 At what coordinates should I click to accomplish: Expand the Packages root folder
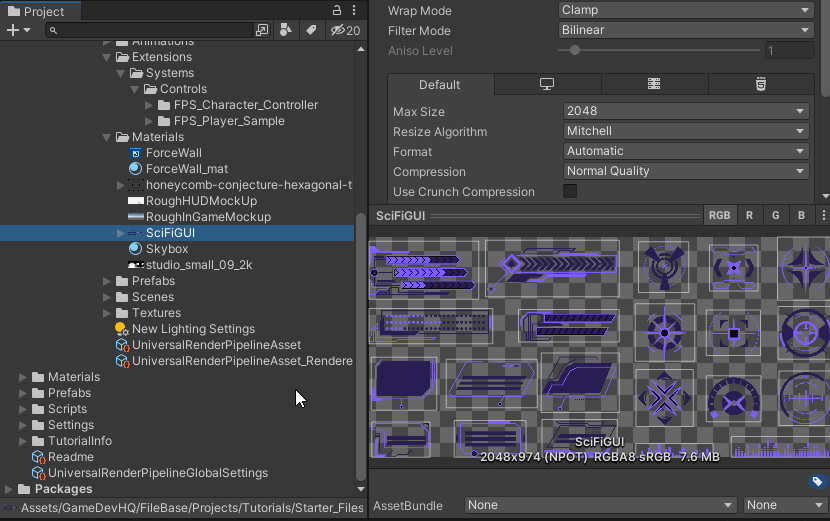pyautogui.click(x=8, y=489)
